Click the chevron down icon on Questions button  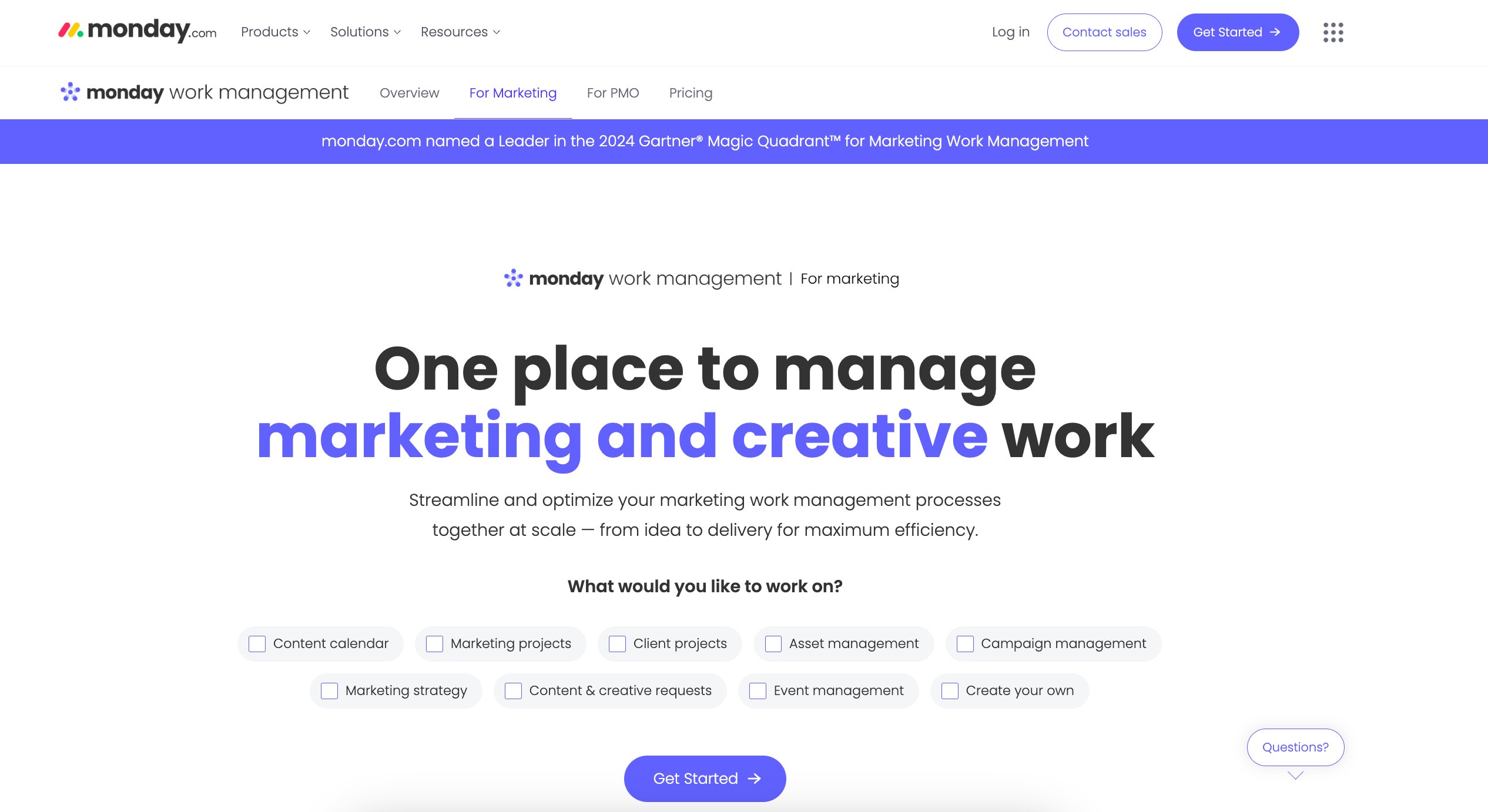tap(1294, 775)
